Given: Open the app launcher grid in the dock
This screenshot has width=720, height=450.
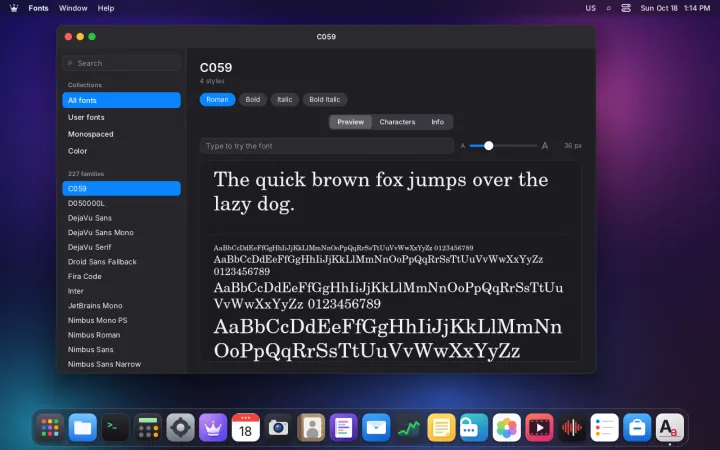Looking at the screenshot, I should coord(50,428).
